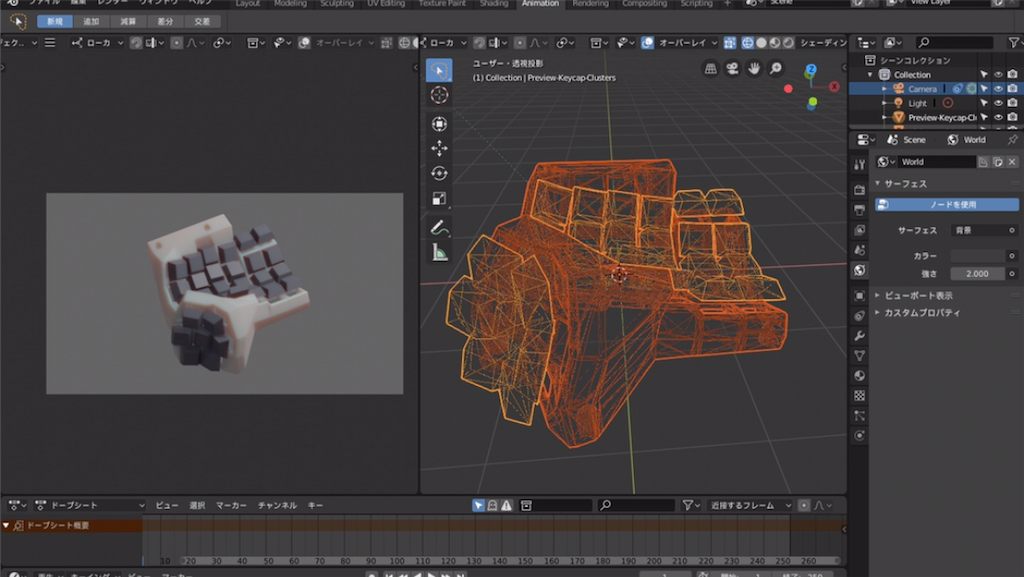The width and height of the screenshot is (1024, 577).
Task: Toggle Collection visibility eye in outliner
Action: (x=998, y=74)
